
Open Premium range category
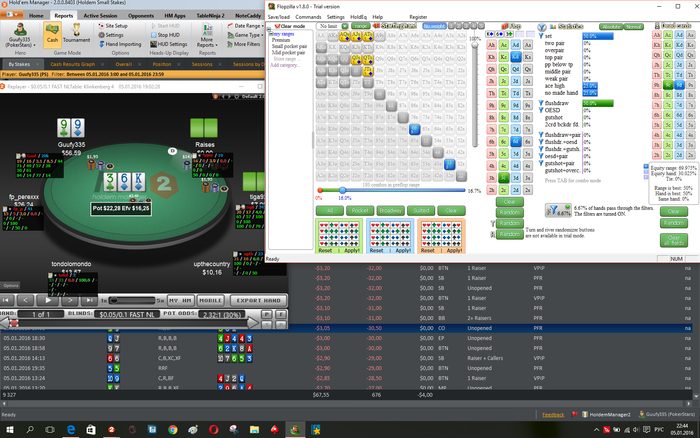[x=281, y=40]
